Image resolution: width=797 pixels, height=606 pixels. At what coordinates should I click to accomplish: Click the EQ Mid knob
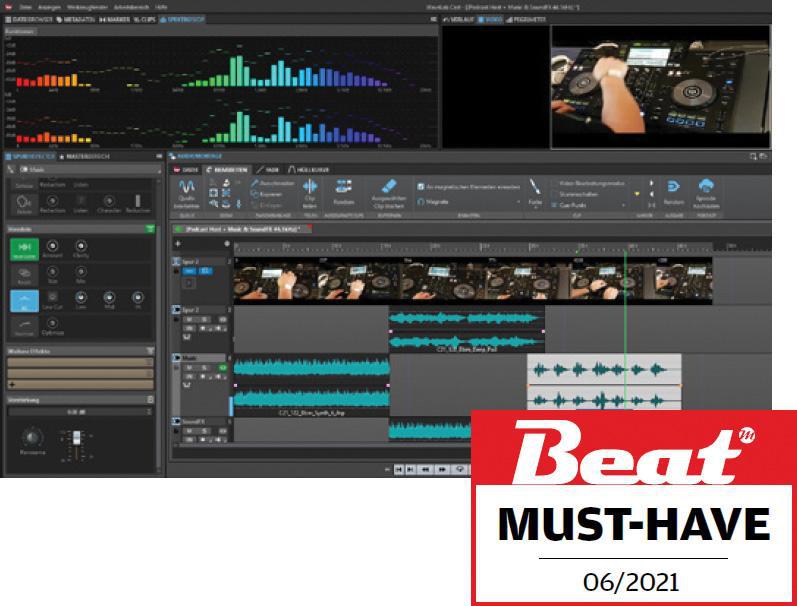click(x=109, y=297)
